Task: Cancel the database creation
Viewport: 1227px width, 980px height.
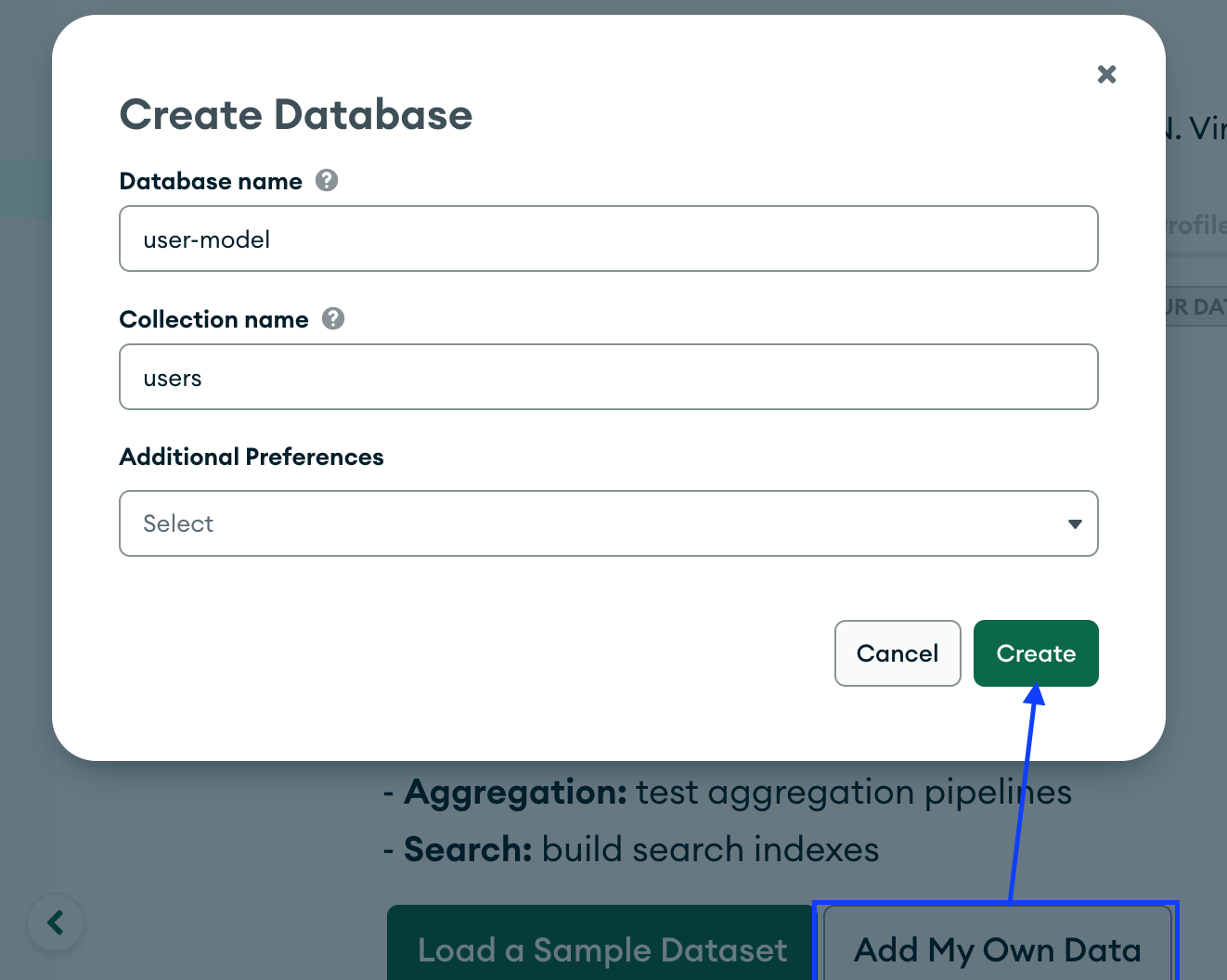Action: (898, 653)
